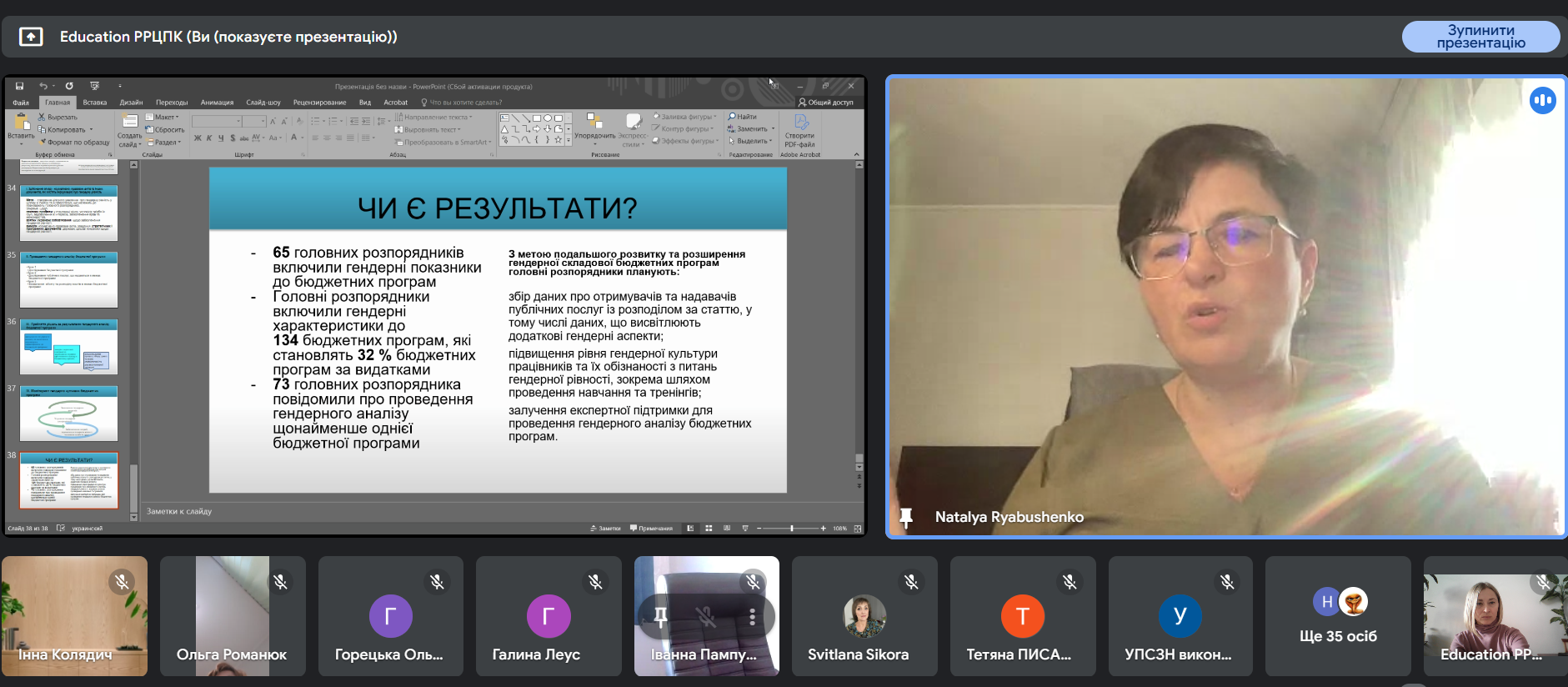Open the Выделить dropdown
This screenshot has height=687, width=1568.
pos(752,141)
